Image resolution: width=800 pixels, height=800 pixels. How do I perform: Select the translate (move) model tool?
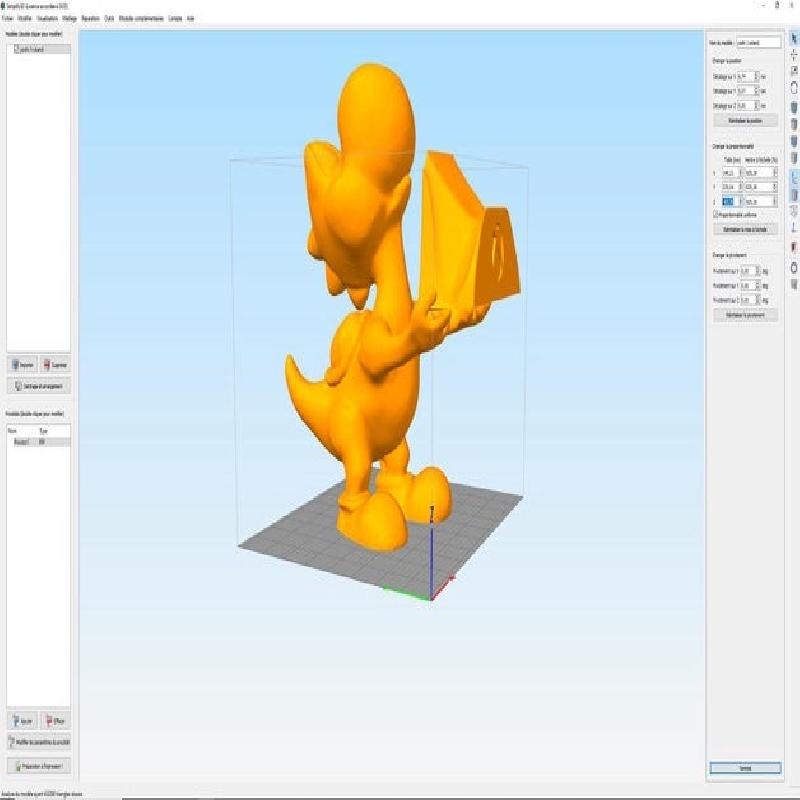793,55
